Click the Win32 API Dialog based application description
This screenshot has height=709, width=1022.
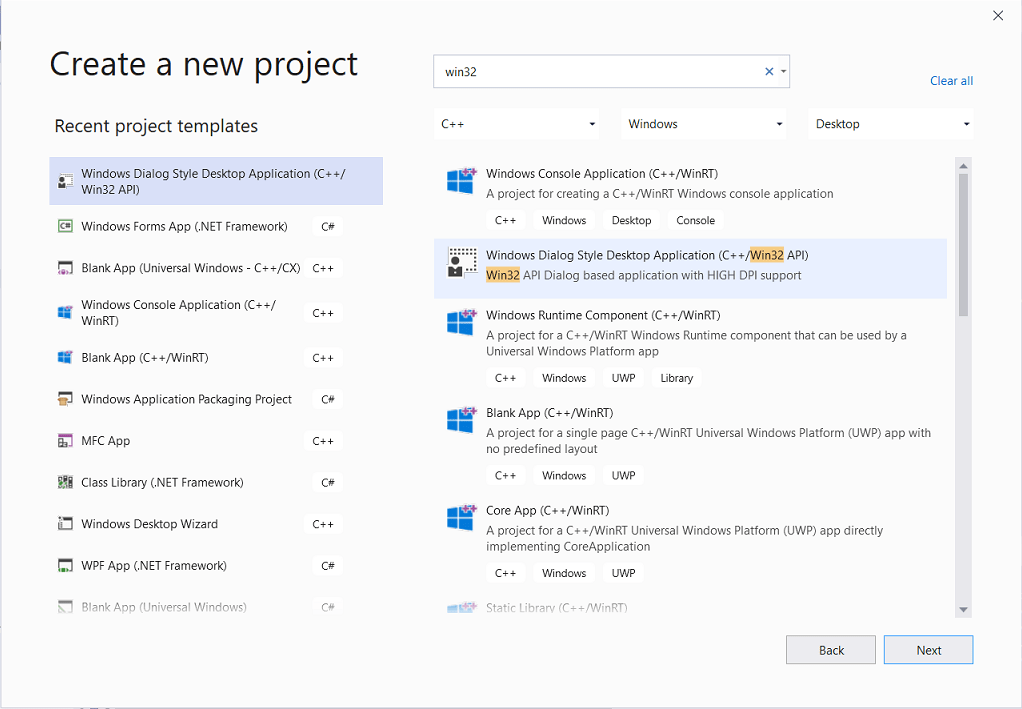pyautogui.click(x=644, y=275)
